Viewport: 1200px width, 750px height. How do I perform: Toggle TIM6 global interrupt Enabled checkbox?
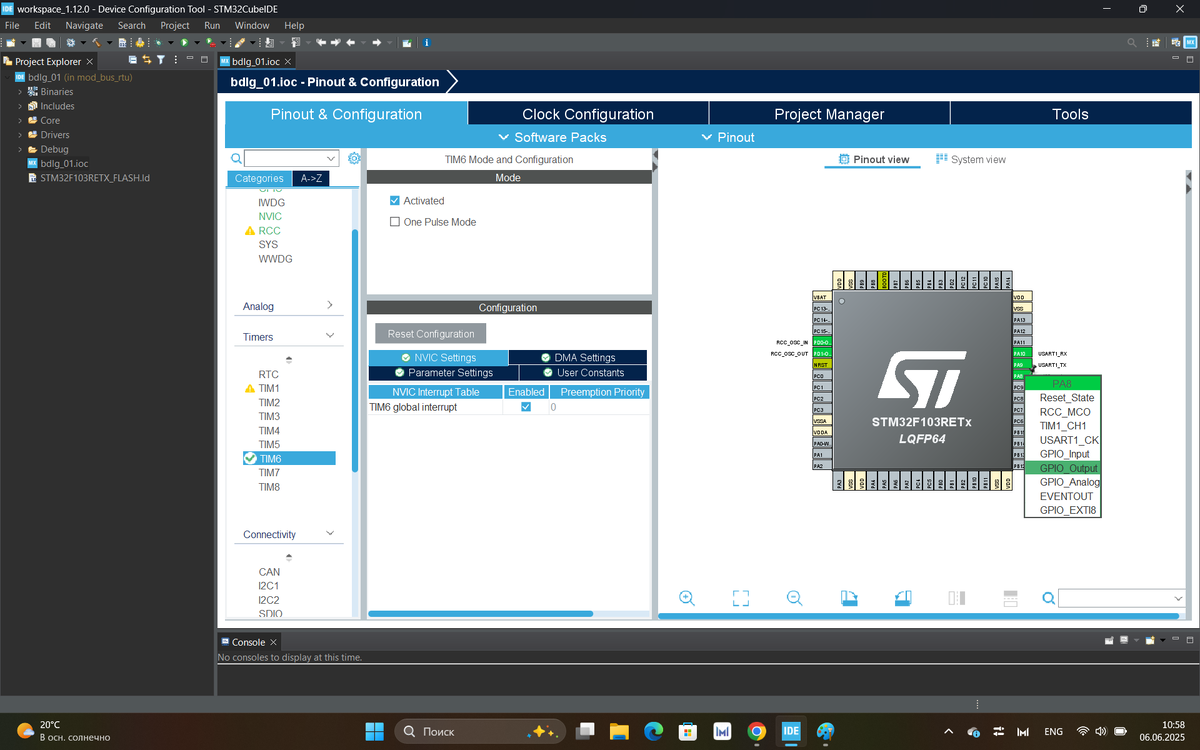tap(526, 407)
